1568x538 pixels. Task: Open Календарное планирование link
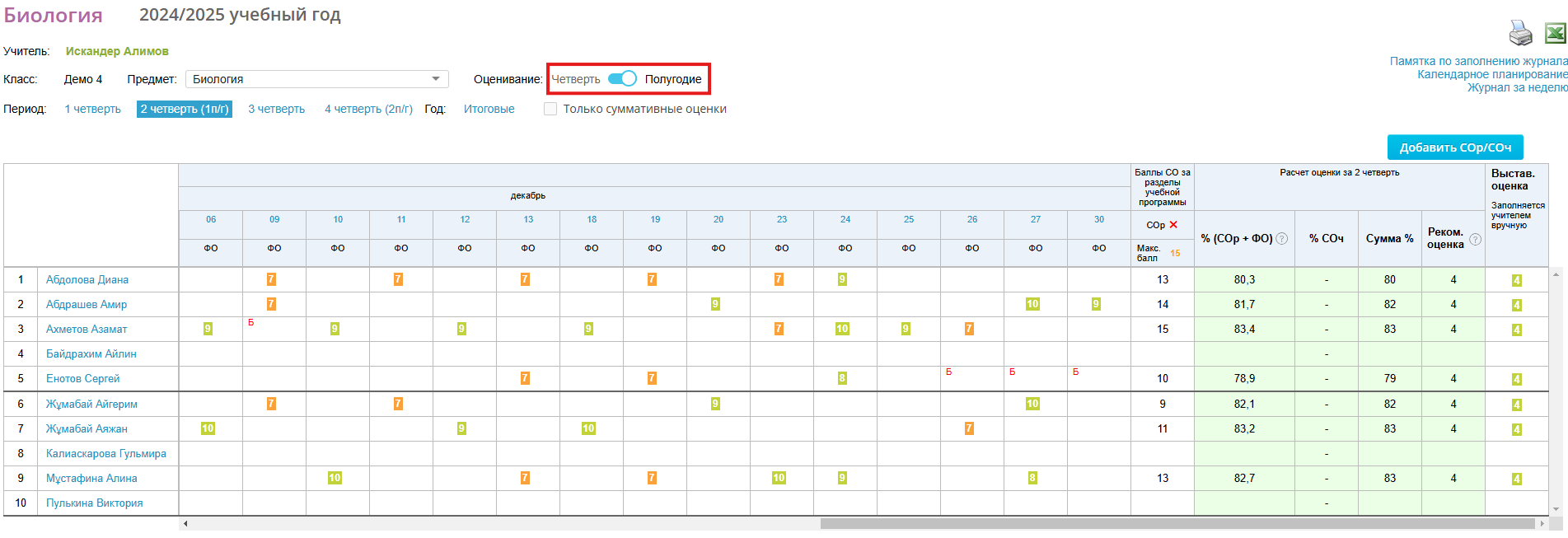pyautogui.click(x=1491, y=74)
